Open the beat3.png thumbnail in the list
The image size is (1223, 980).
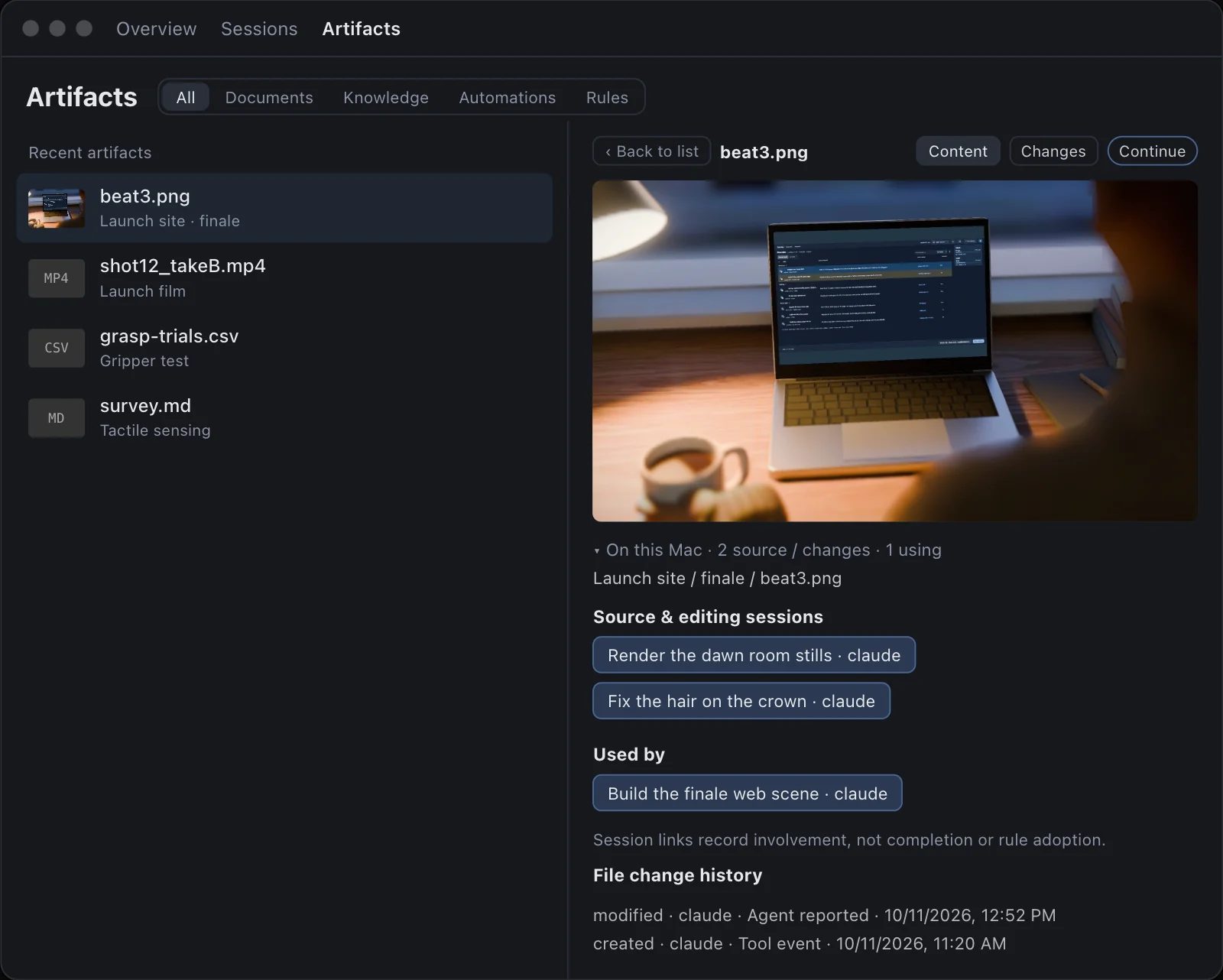[x=57, y=208]
